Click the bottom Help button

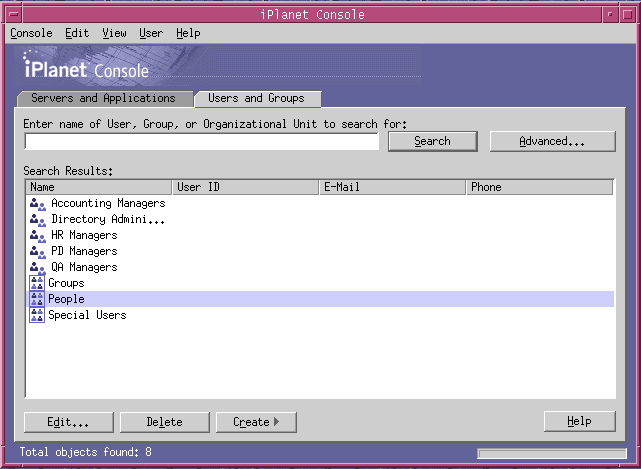pyautogui.click(x=579, y=421)
